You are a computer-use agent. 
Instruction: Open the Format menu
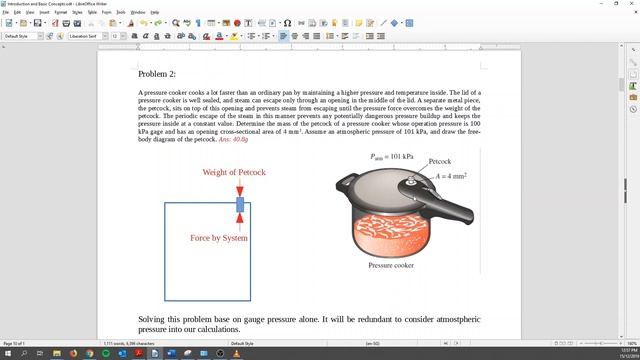click(60, 12)
